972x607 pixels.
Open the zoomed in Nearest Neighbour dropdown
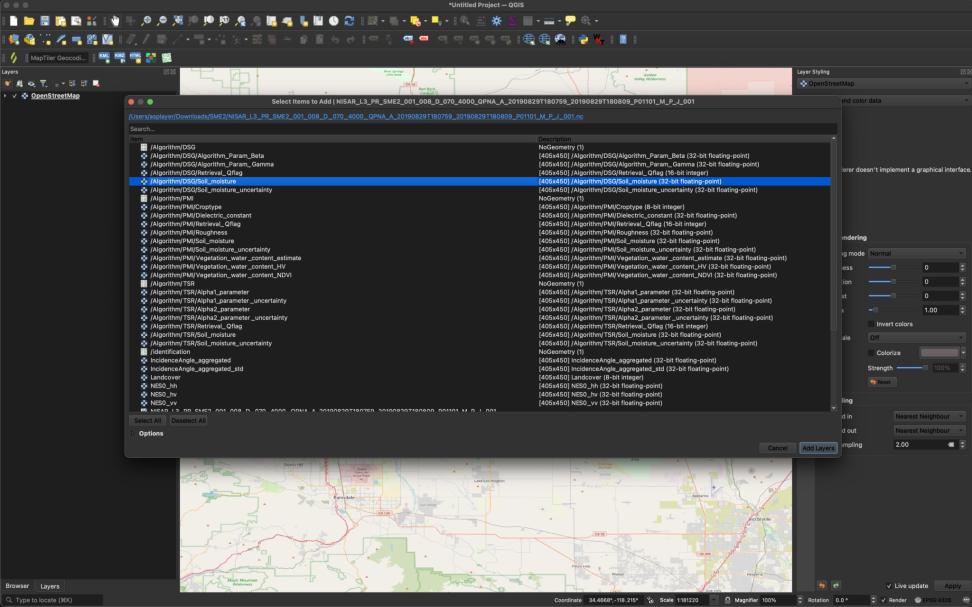click(x=929, y=417)
